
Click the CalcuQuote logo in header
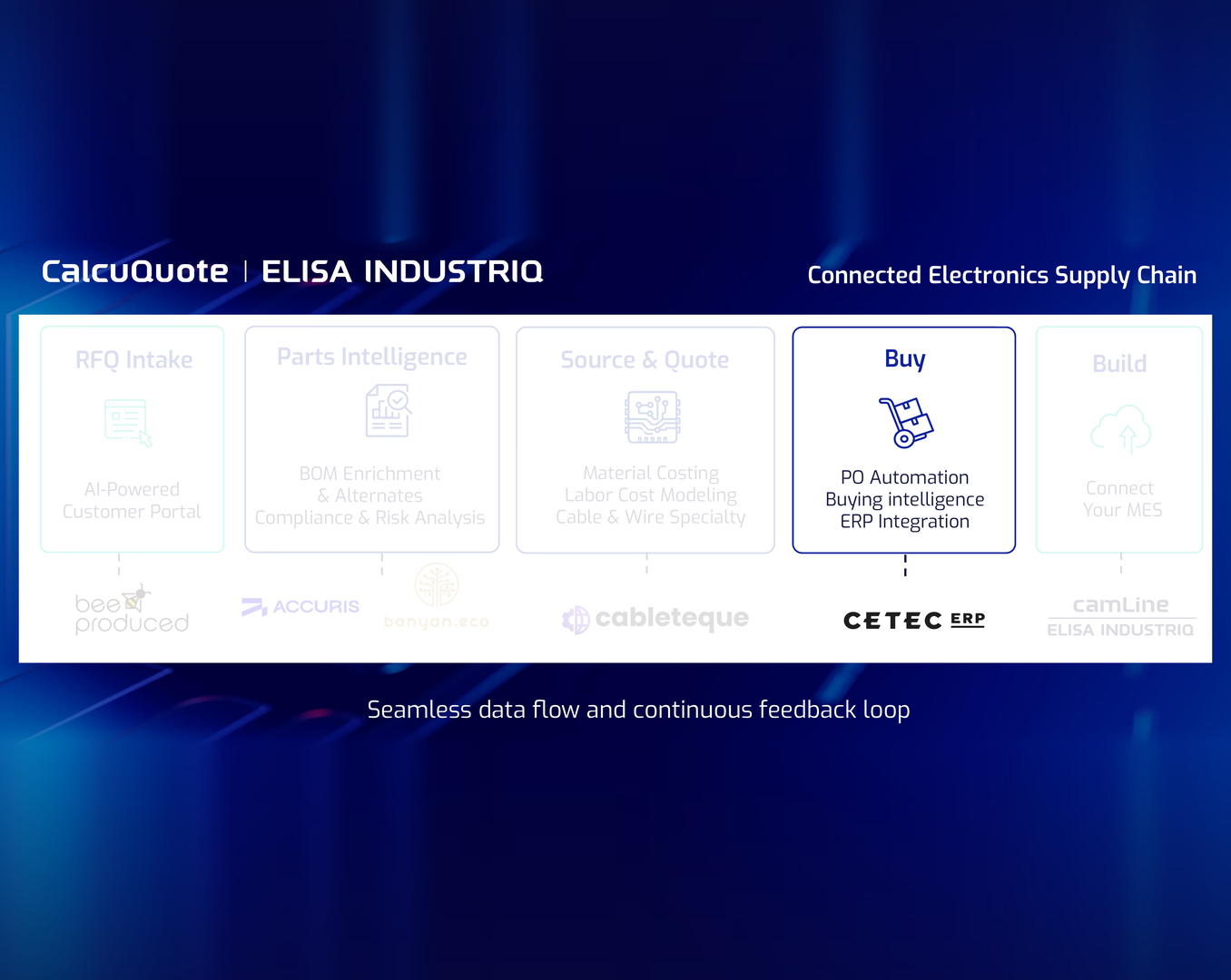(x=135, y=271)
